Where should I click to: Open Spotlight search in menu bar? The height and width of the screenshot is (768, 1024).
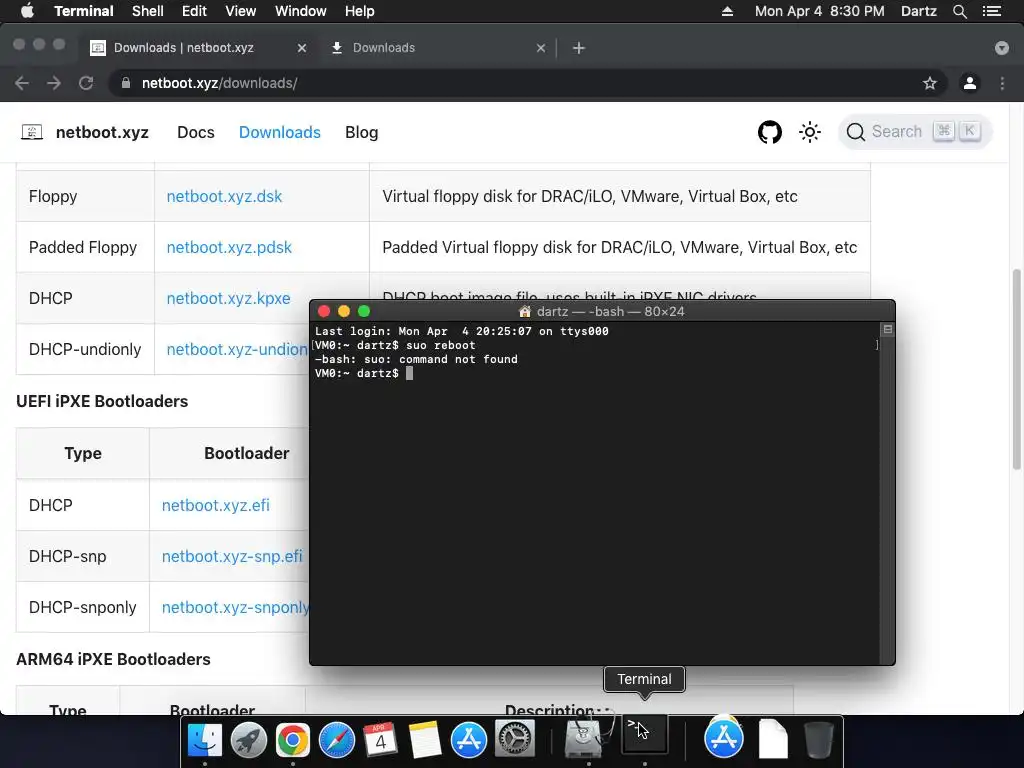[x=959, y=11]
